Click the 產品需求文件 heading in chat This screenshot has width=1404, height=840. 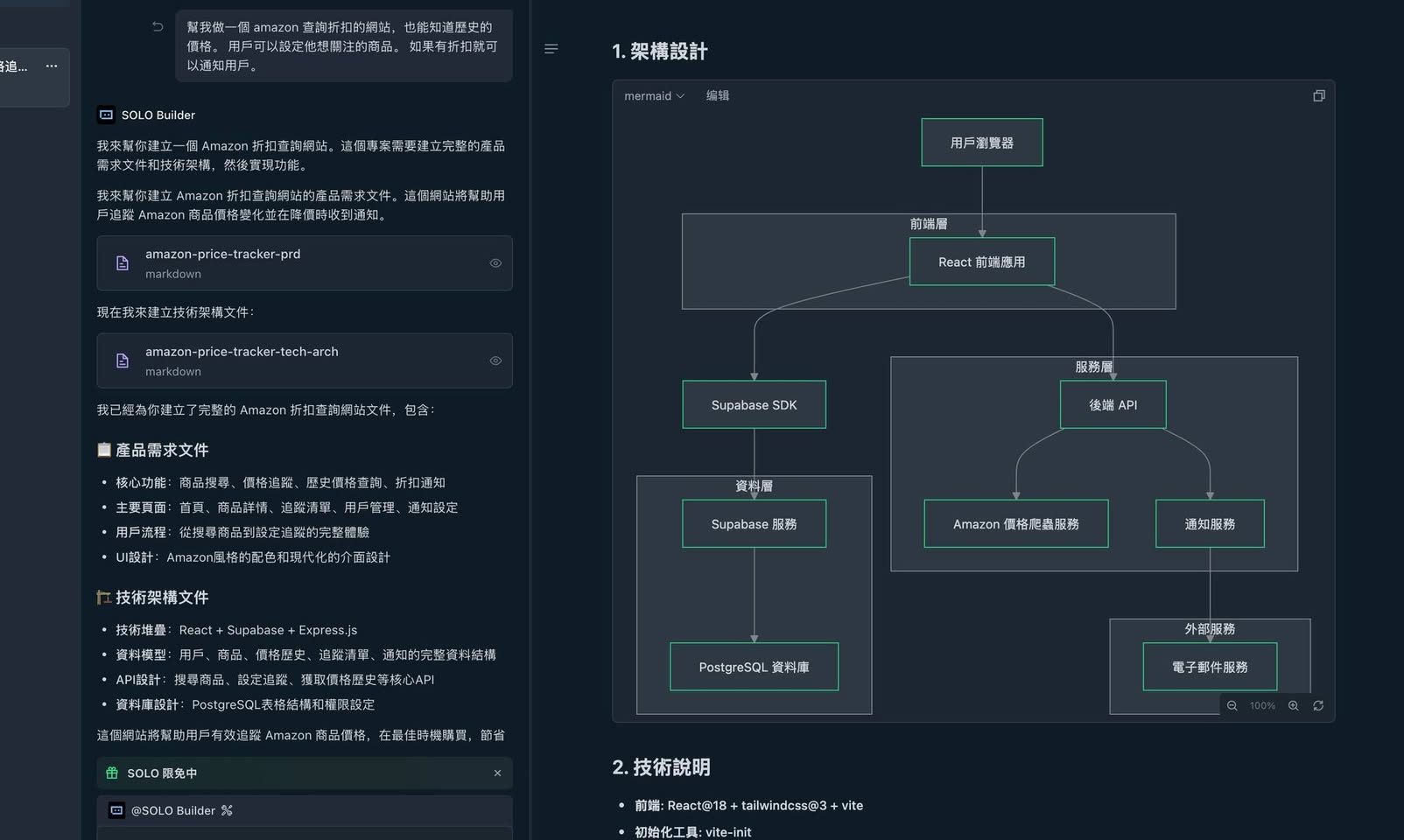pos(162,451)
